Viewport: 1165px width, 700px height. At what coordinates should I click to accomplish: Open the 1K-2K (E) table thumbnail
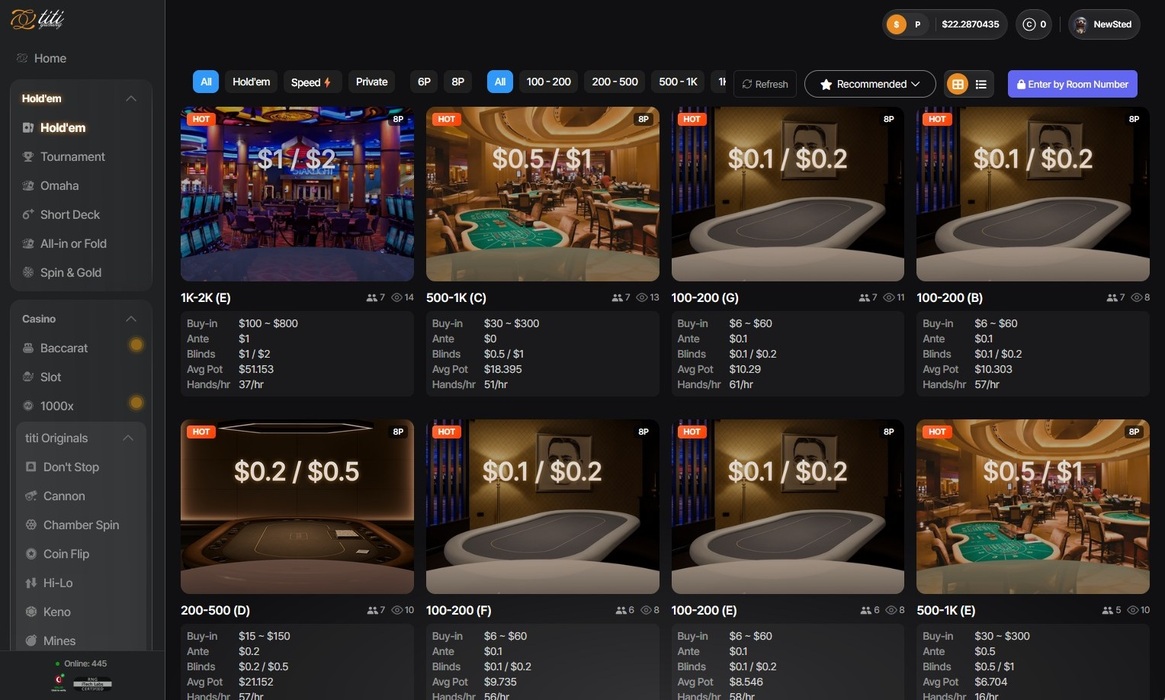pos(297,194)
